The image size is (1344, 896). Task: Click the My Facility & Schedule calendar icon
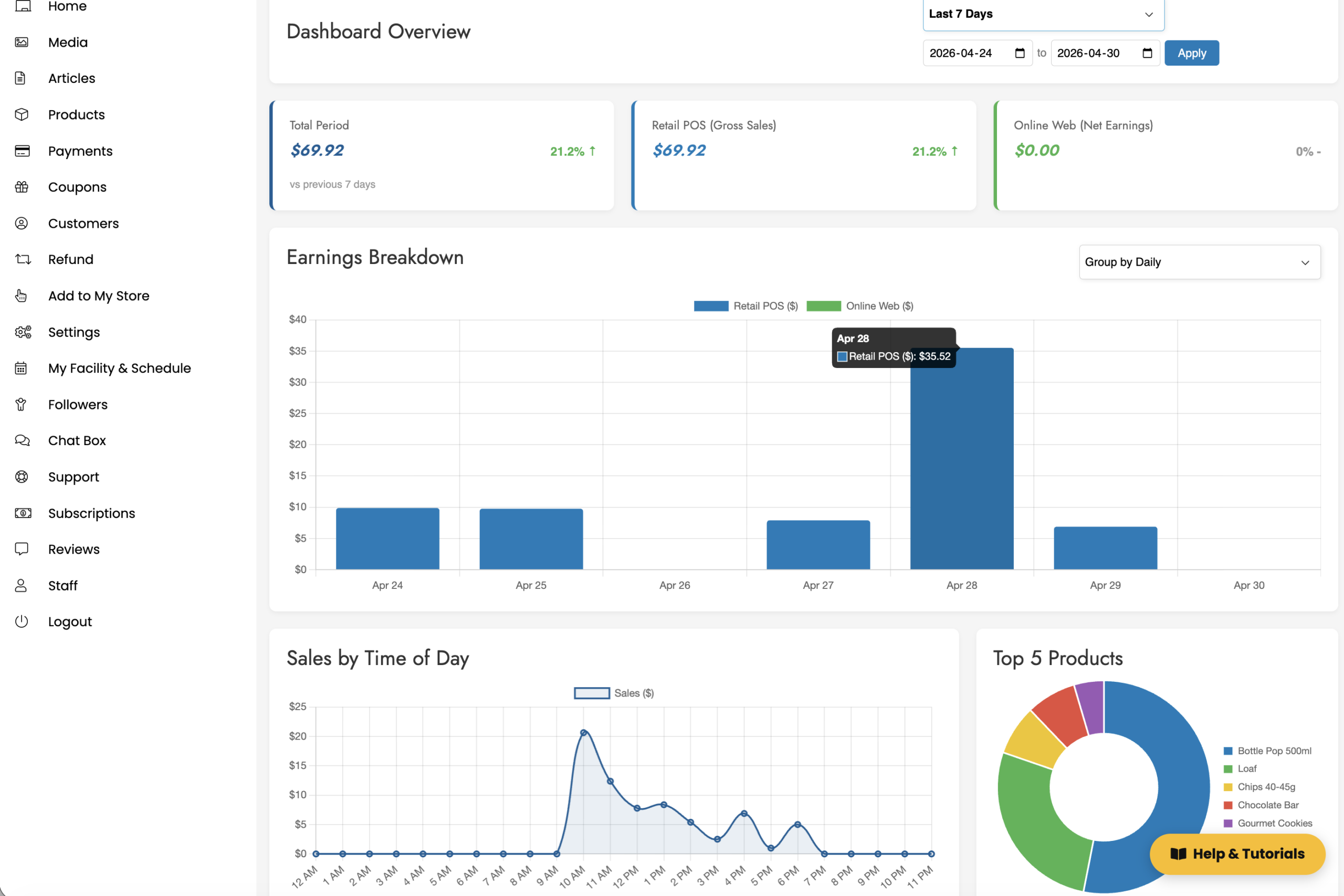click(21, 368)
